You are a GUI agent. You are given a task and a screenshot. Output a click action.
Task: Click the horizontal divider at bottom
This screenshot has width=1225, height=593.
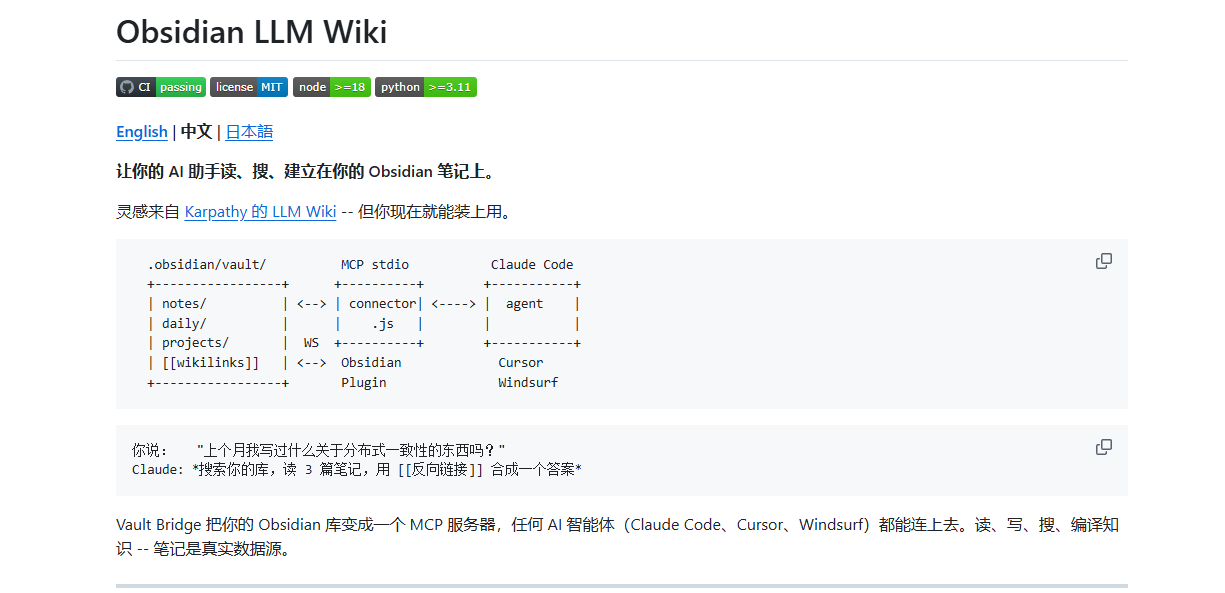coord(621,585)
